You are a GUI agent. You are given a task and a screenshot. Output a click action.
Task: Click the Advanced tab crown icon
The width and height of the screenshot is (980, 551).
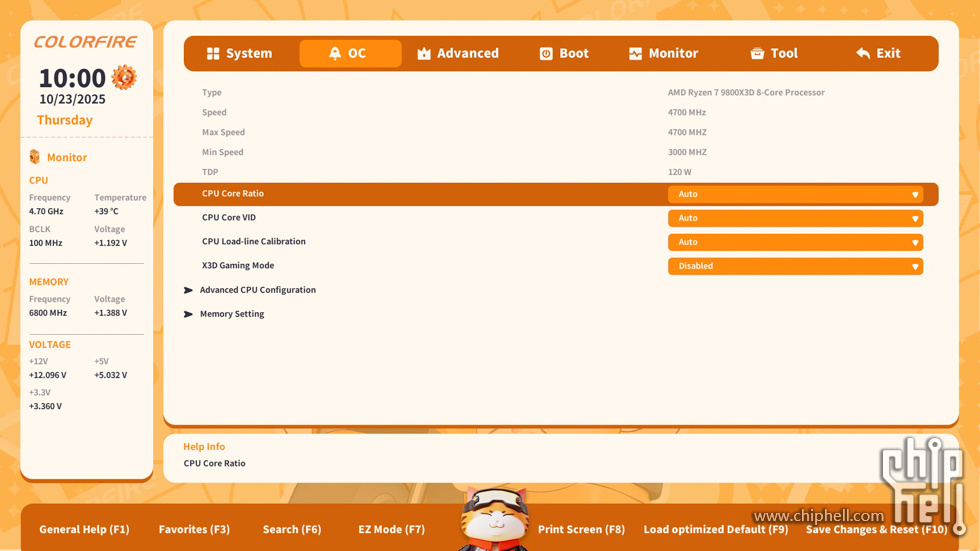pyautogui.click(x=424, y=54)
